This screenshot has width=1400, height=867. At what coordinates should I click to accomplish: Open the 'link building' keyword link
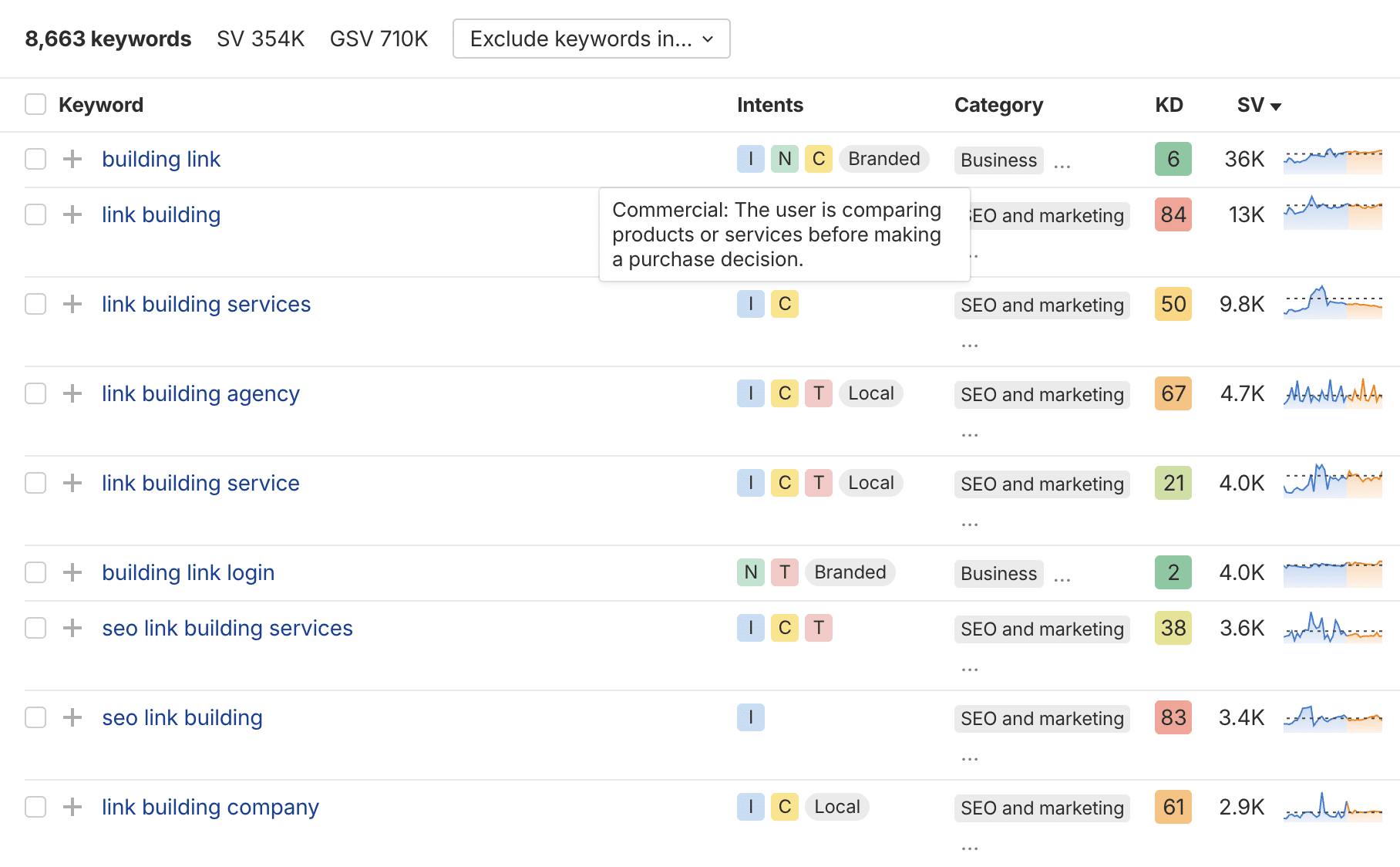click(161, 214)
